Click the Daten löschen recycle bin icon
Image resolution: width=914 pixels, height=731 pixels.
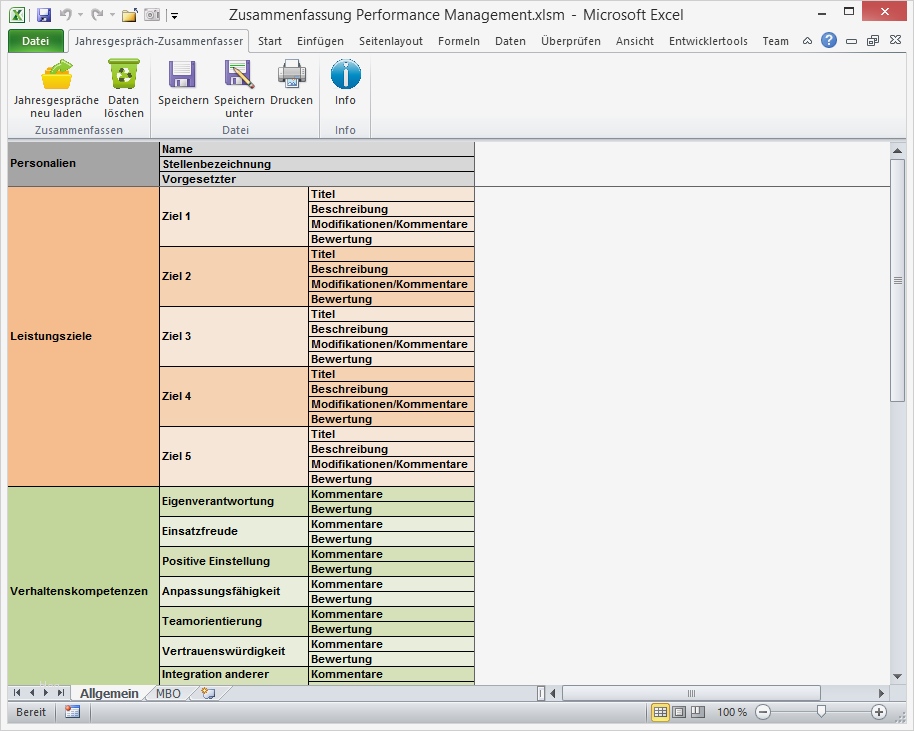coord(124,76)
